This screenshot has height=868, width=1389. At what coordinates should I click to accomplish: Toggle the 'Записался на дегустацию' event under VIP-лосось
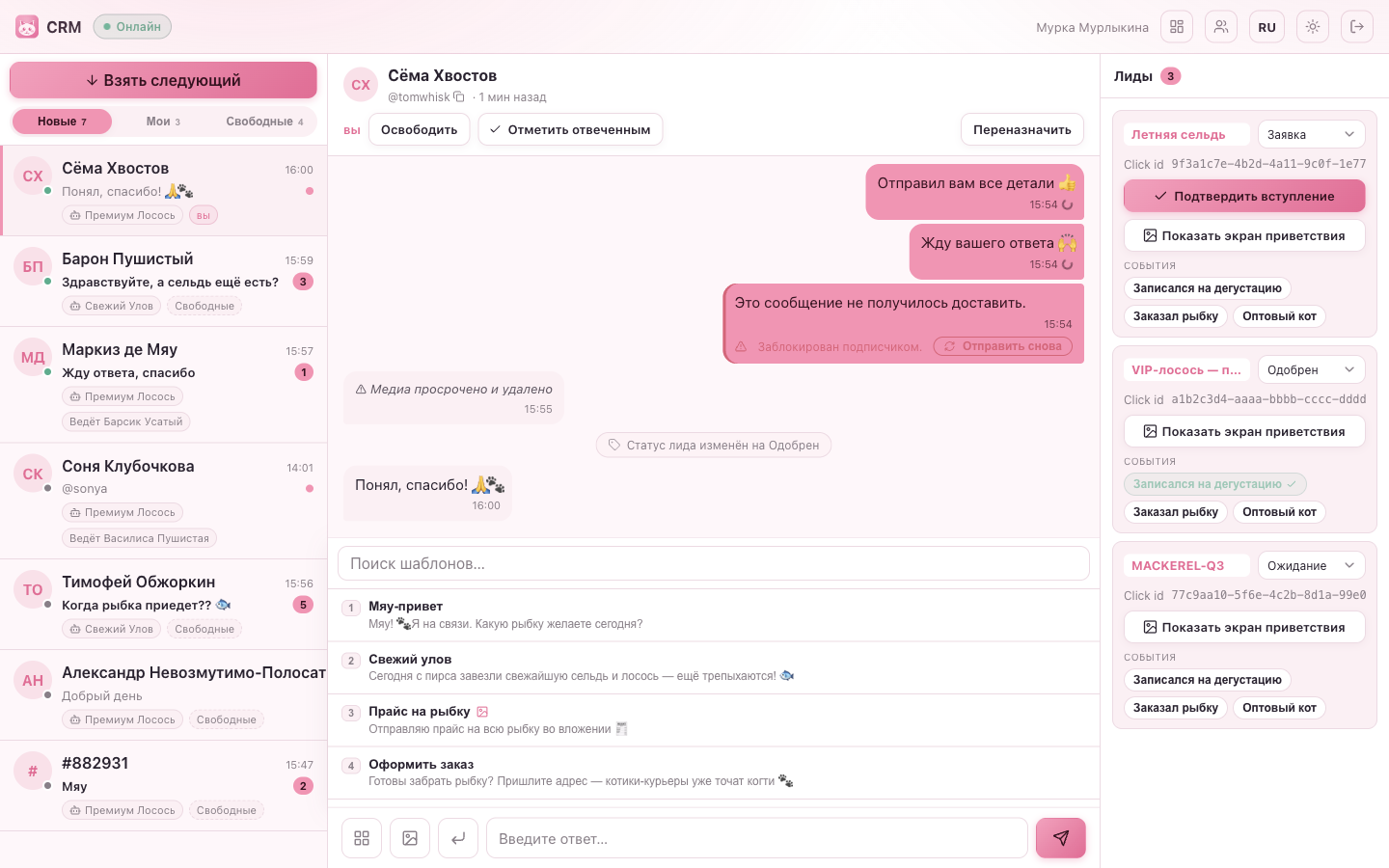pos(1214,484)
